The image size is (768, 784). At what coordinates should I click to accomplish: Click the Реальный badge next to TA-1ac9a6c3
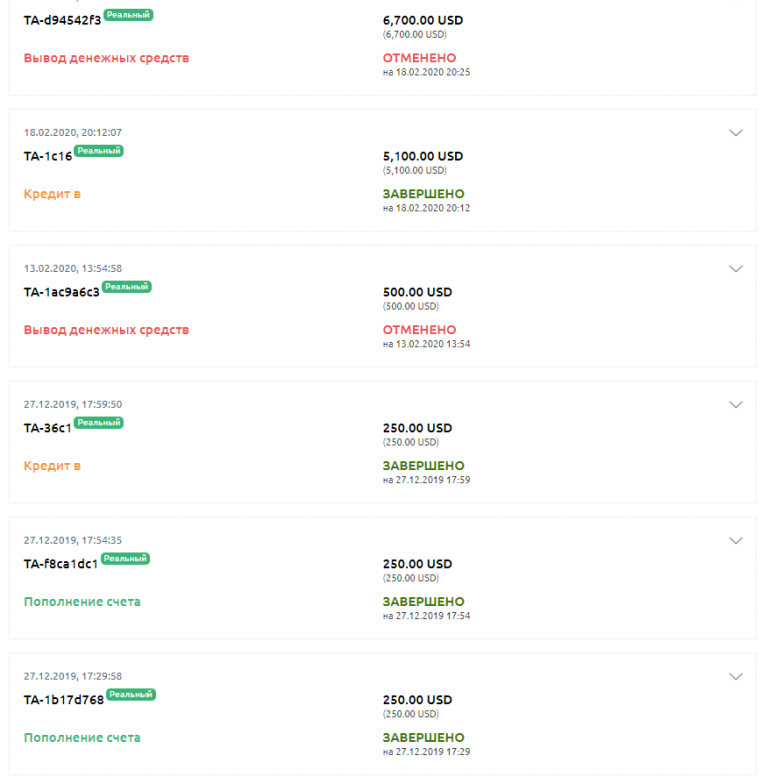[127, 287]
